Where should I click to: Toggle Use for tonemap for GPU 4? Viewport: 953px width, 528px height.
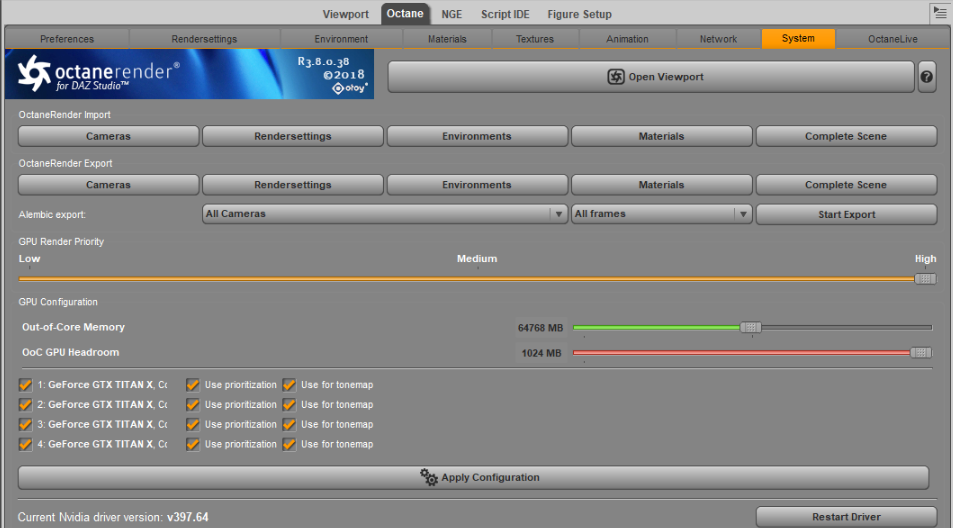pos(289,444)
